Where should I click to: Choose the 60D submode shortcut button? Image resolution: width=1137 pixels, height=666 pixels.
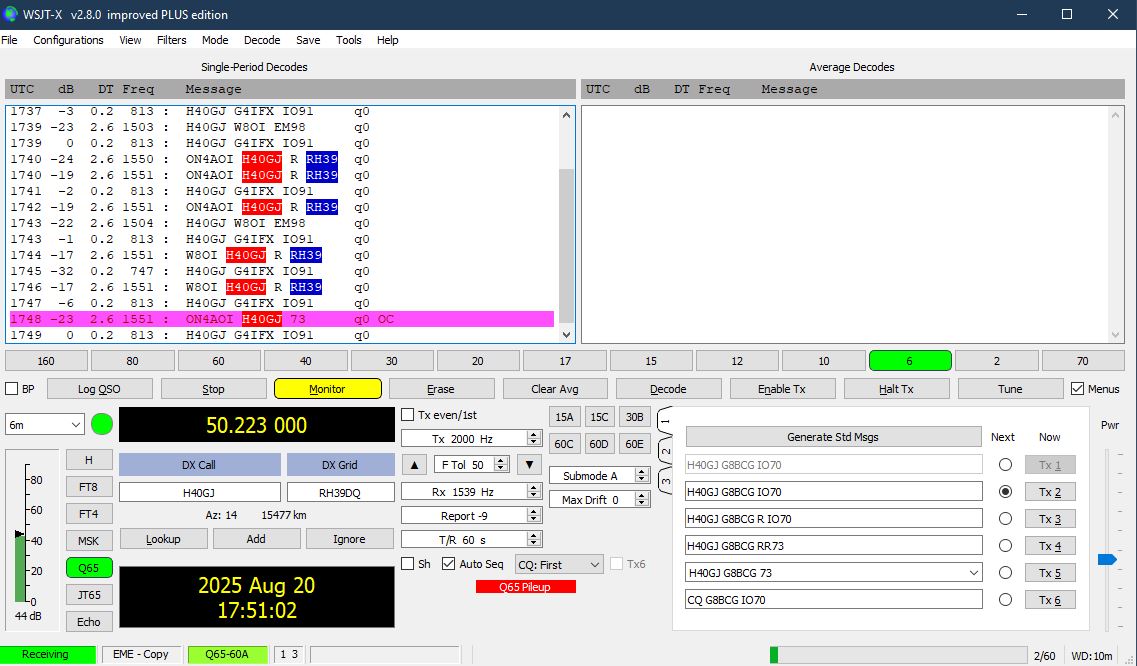(x=599, y=443)
